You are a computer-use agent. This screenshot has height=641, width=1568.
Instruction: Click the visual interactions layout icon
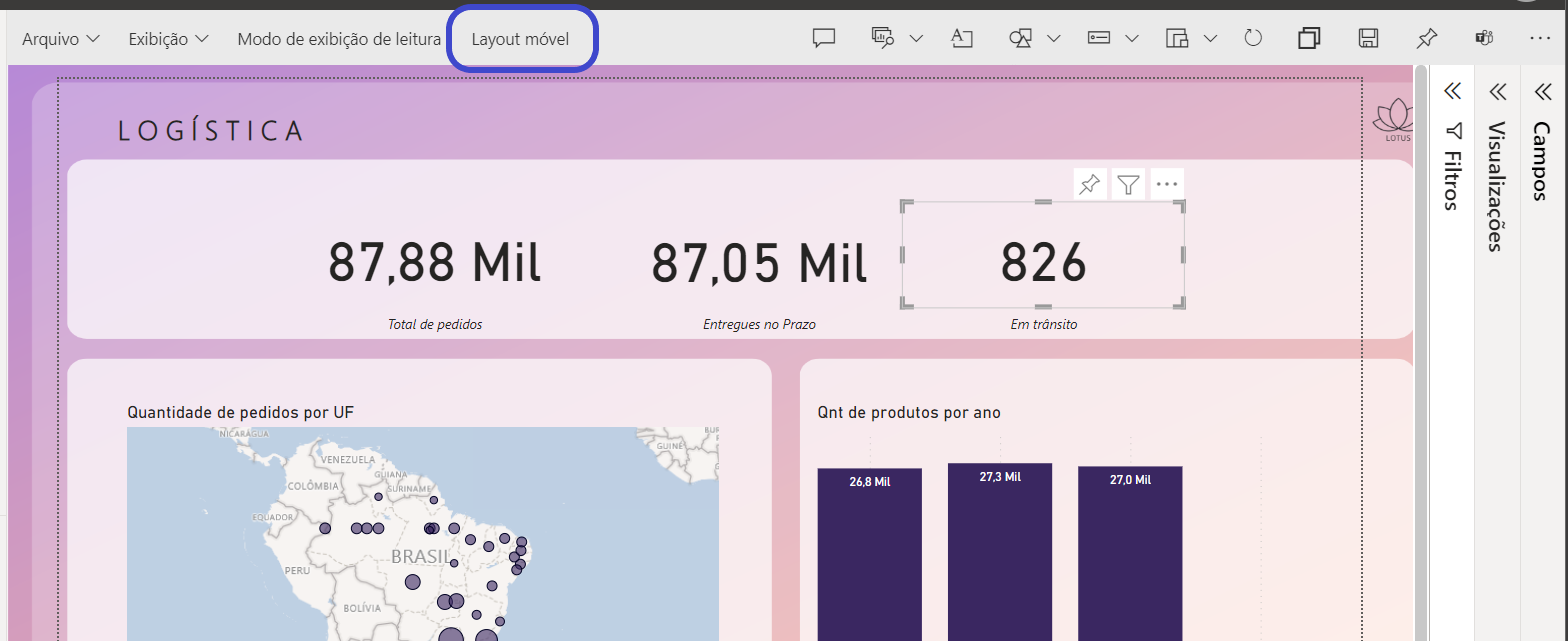1177,38
